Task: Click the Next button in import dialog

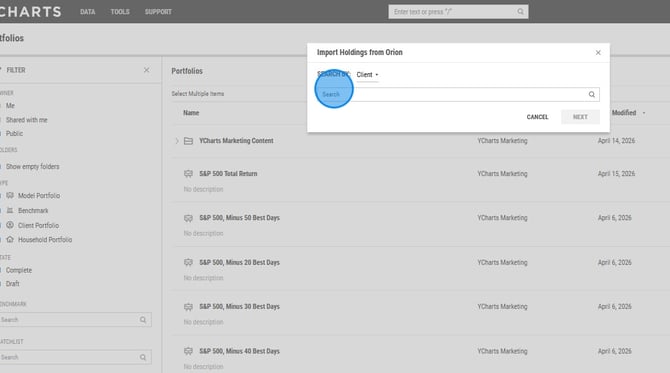Action: [x=580, y=117]
